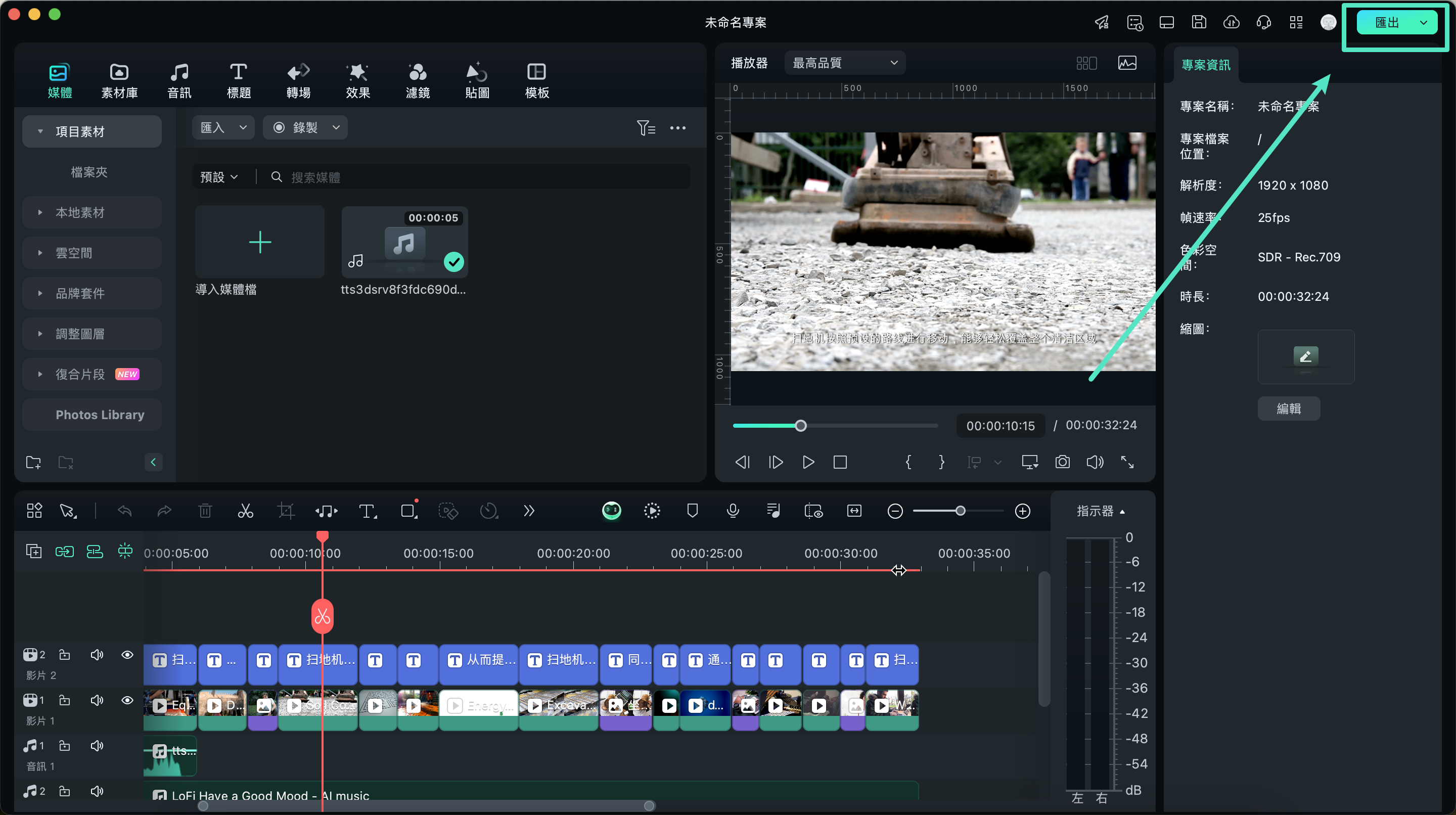Image resolution: width=1456 pixels, height=815 pixels.
Task: Start voiceover with the microphone icon
Action: [x=733, y=511]
